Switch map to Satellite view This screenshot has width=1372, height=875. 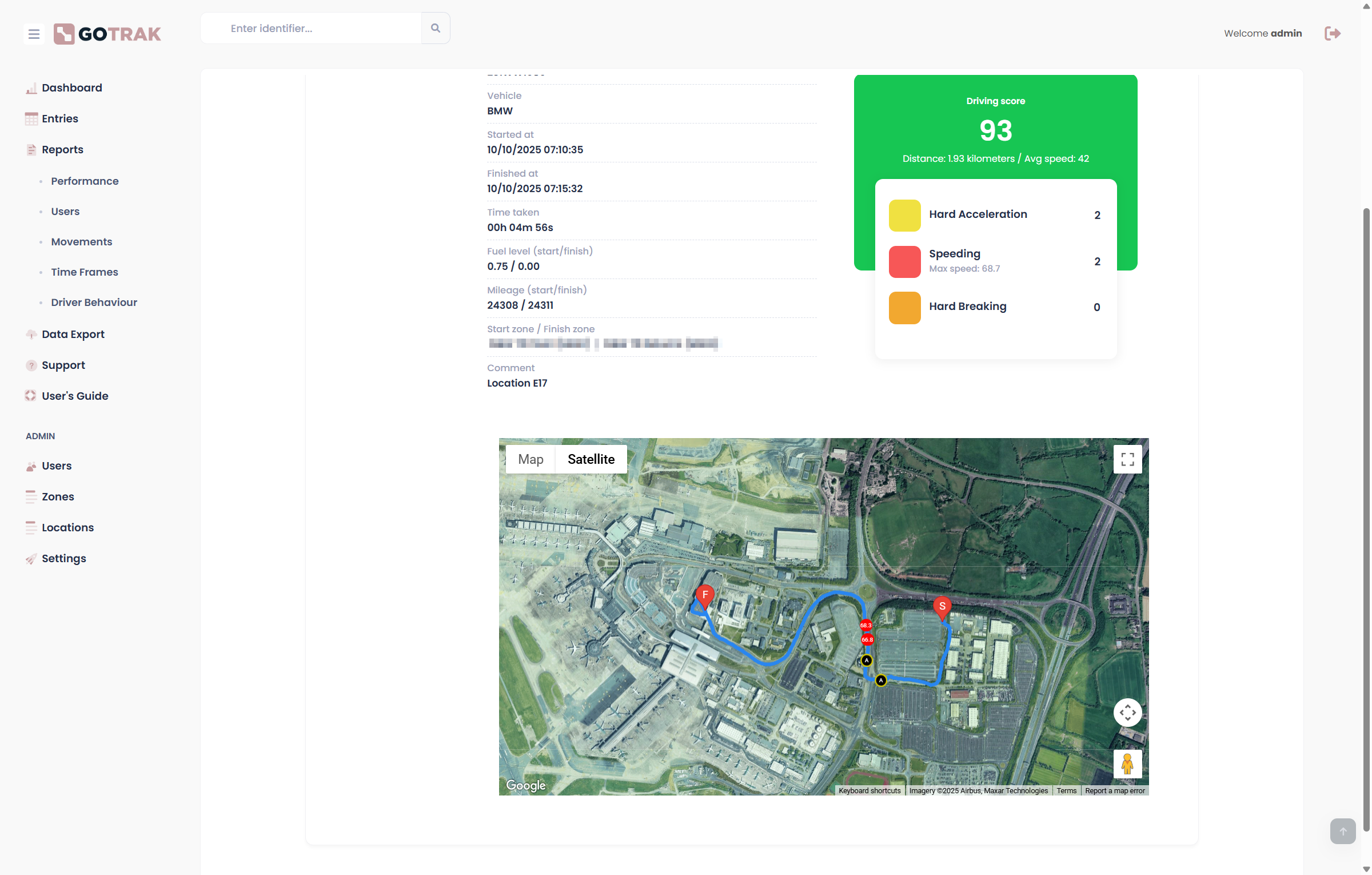(591, 459)
